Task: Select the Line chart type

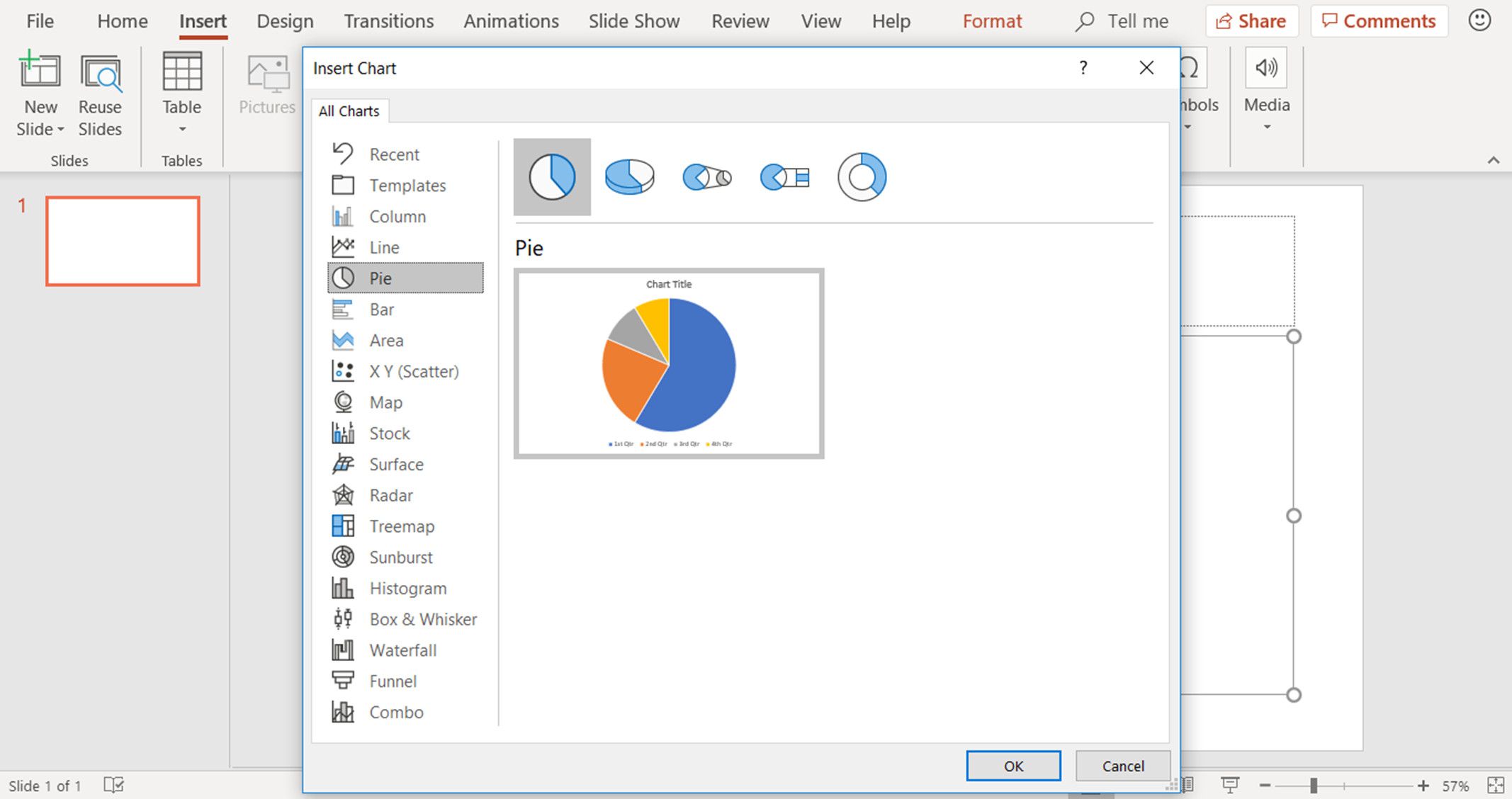Action: [x=384, y=247]
